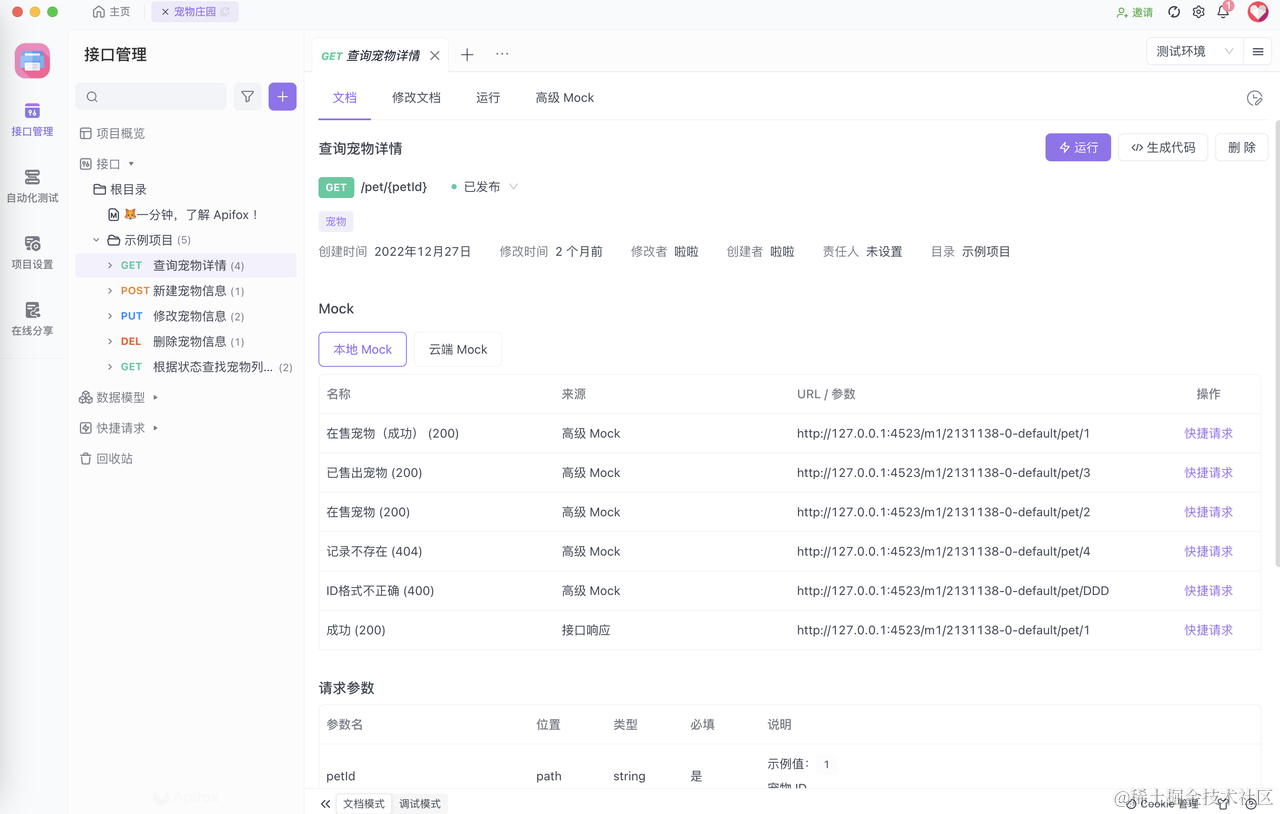Viewport: 1280px width, 814px height.
Task: Open notifications via the bell icon
Action: pos(1223,12)
